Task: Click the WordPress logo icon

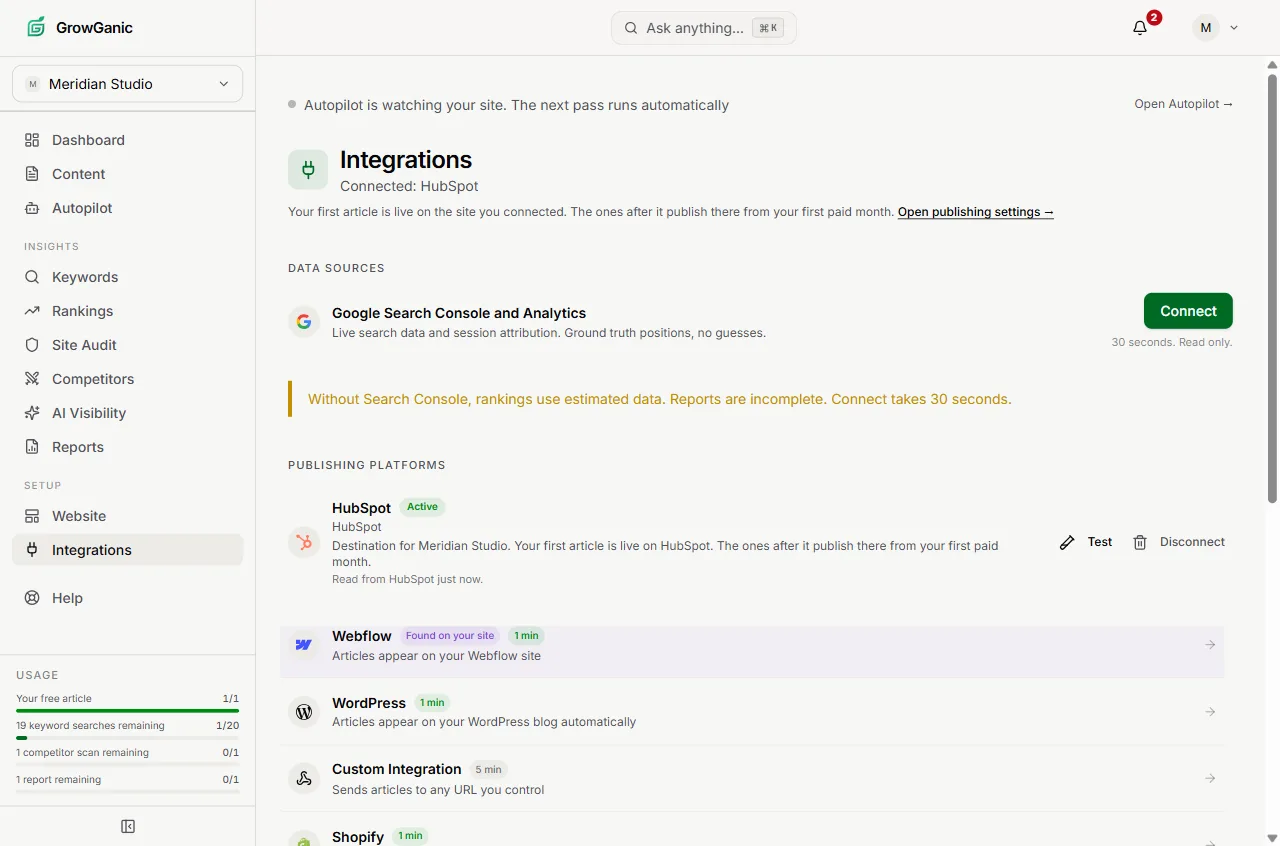Action: [x=304, y=712]
